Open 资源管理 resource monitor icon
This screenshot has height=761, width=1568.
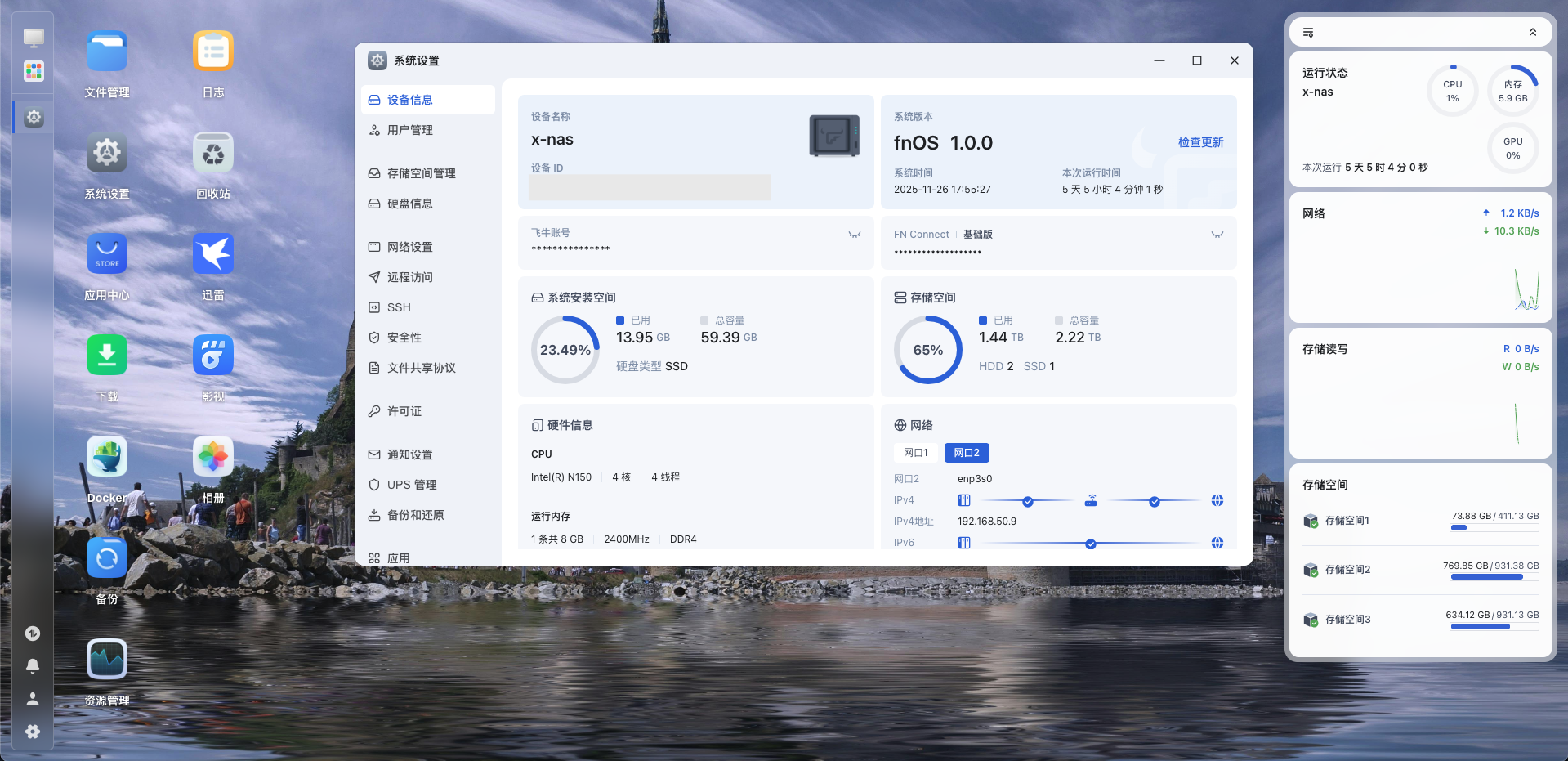(x=107, y=660)
